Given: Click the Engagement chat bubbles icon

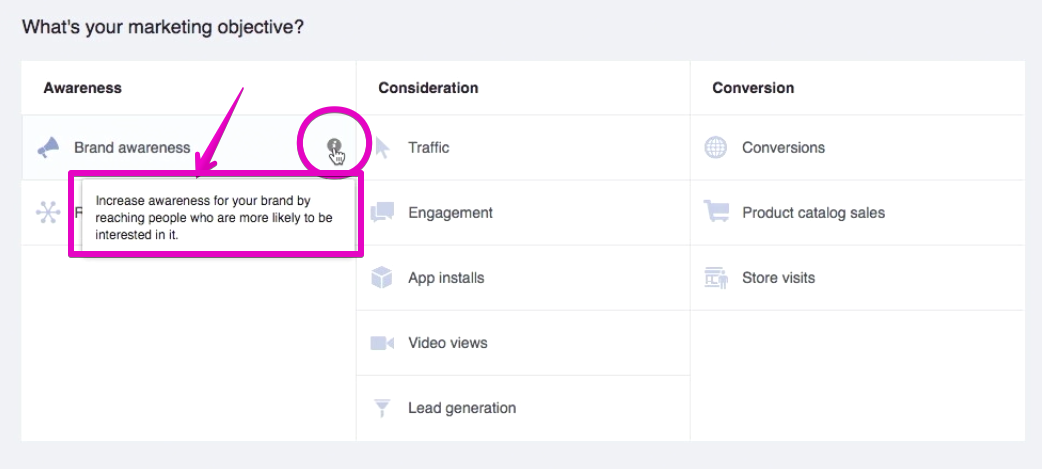Looking at the screenshot, I should (x=382, y=213).
